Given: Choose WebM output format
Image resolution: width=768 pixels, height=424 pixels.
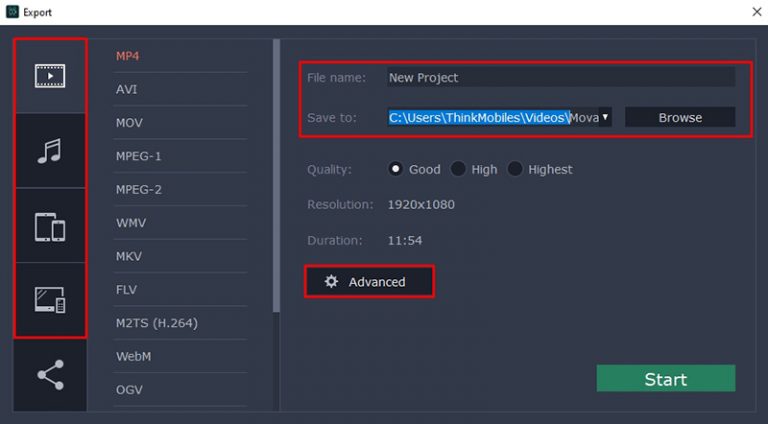Looking at the screenshot, I should [x=133, y=356].
